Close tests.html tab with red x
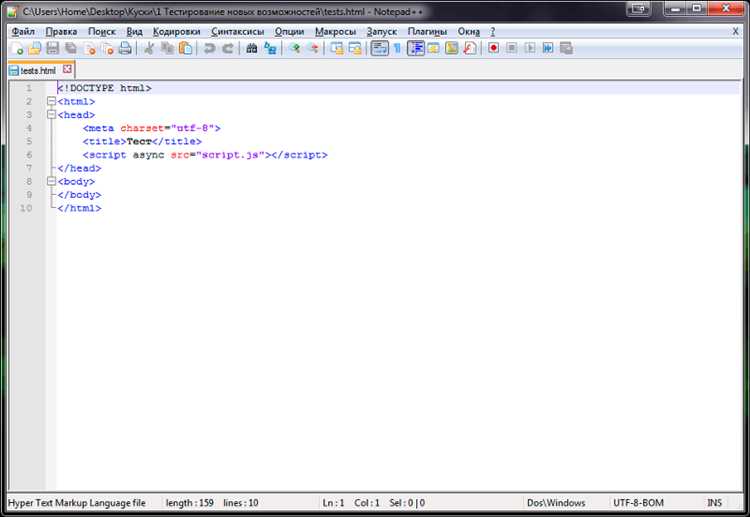 pyautogui.click(x=67, y=69)
